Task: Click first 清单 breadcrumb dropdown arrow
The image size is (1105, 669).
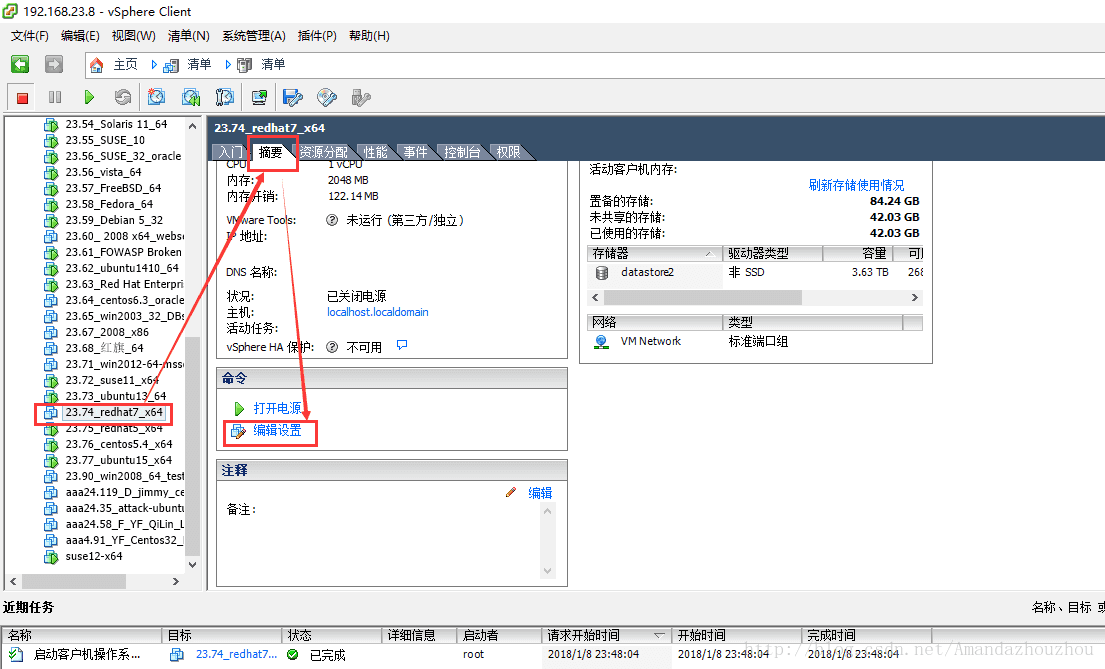Action: tap(154, 64)
